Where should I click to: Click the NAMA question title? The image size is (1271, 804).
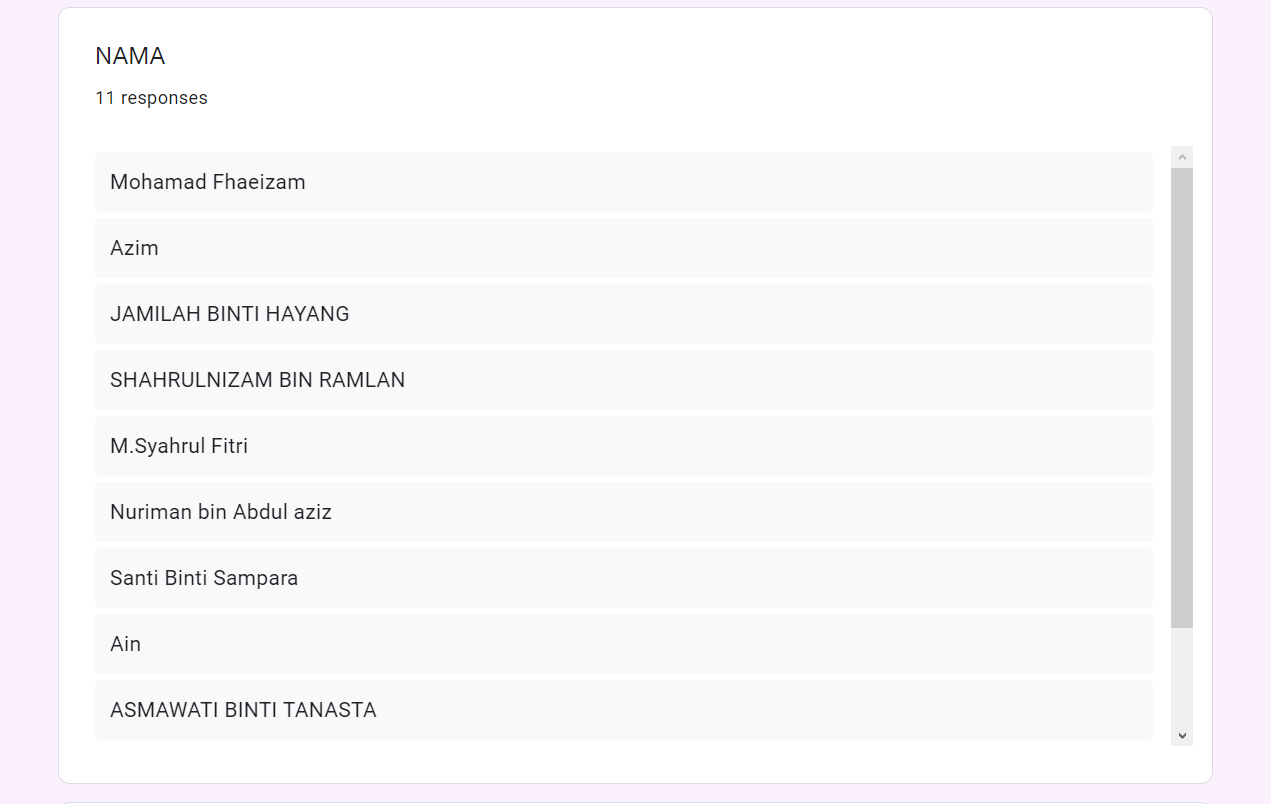130,56
